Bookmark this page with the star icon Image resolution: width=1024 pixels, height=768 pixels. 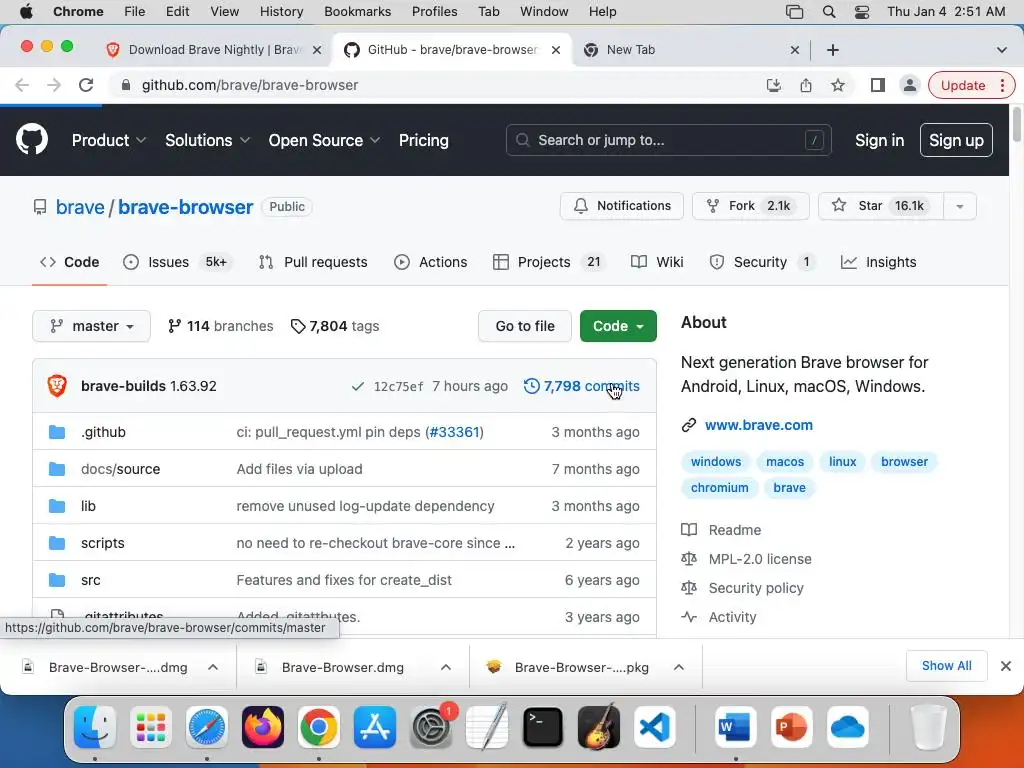pos(838,85)
